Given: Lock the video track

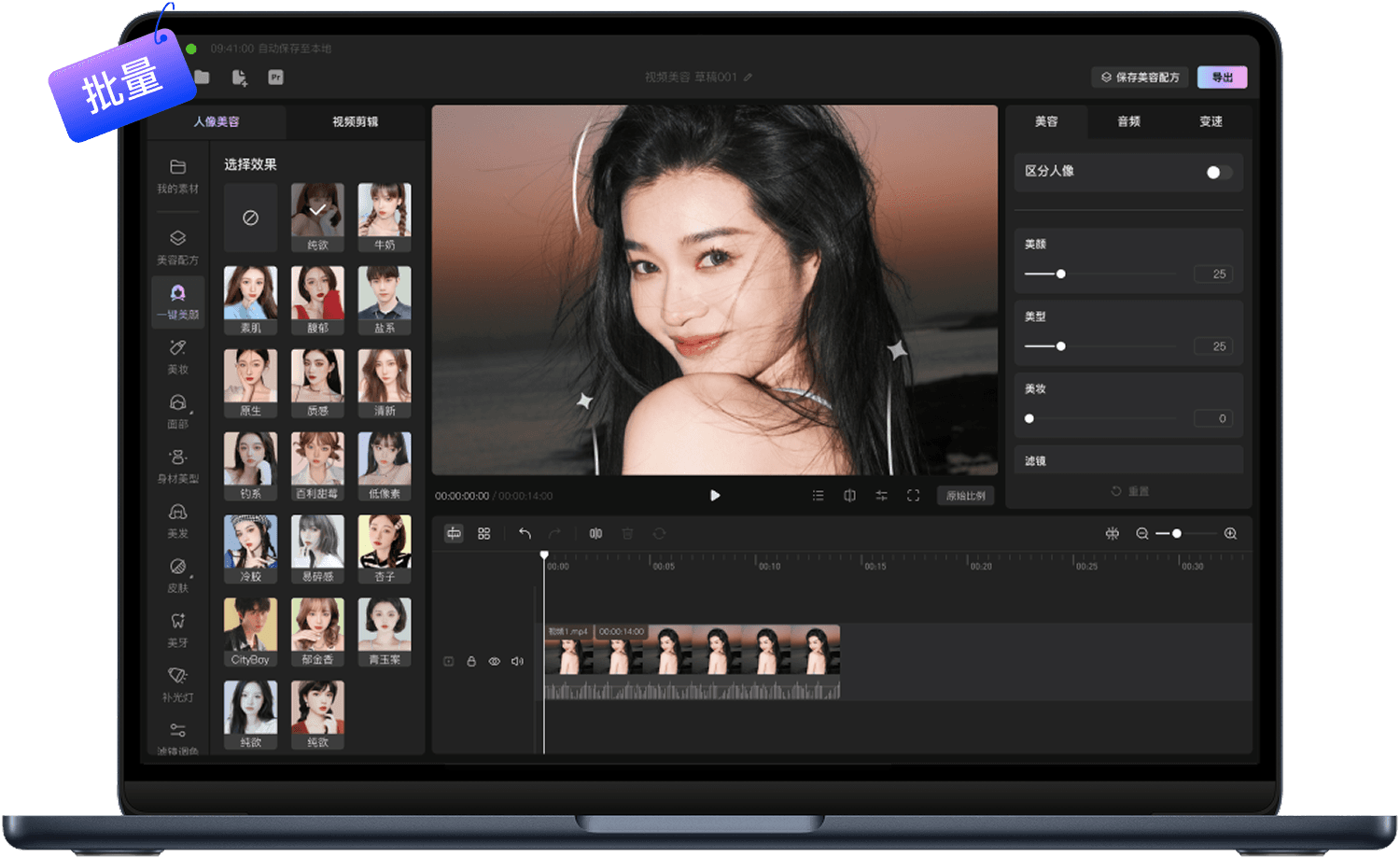Looking at the screenshot, I should (471, 661).
